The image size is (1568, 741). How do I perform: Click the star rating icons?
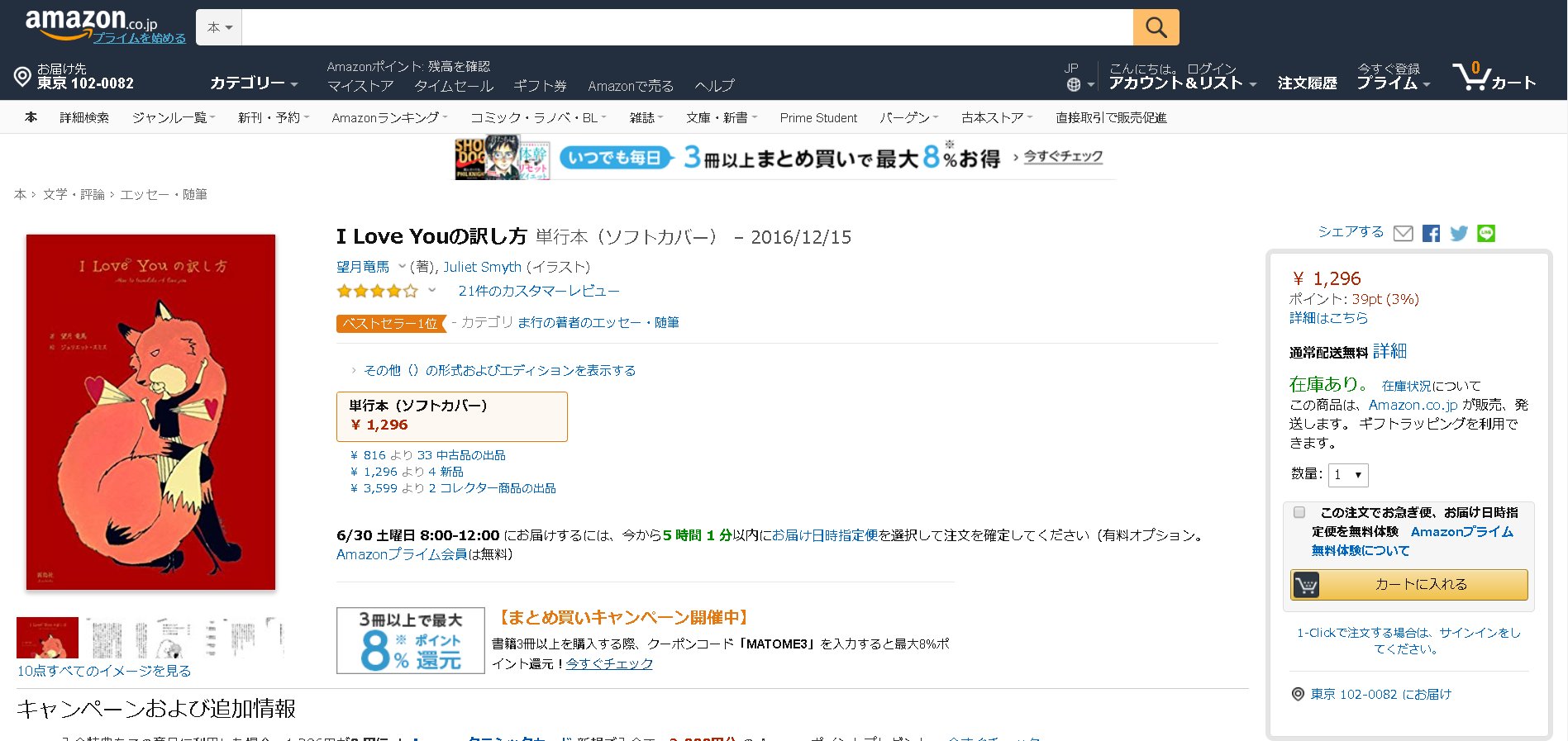[378, 291]
